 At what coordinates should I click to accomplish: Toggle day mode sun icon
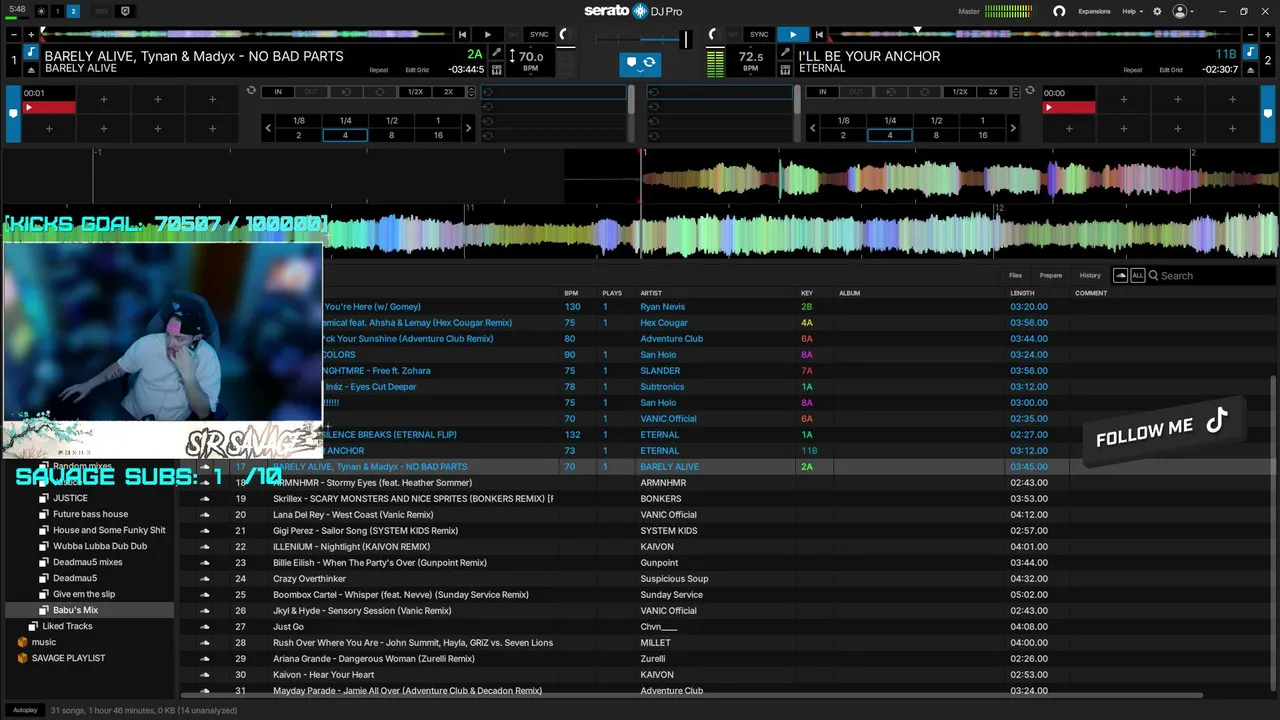pyautogui.click(x=40, y=12)
